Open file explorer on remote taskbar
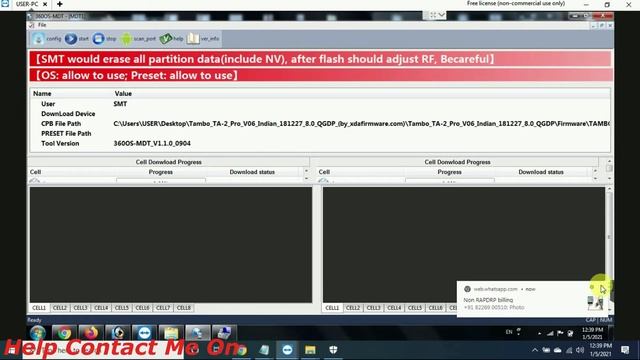 click(x=171, y=333)
